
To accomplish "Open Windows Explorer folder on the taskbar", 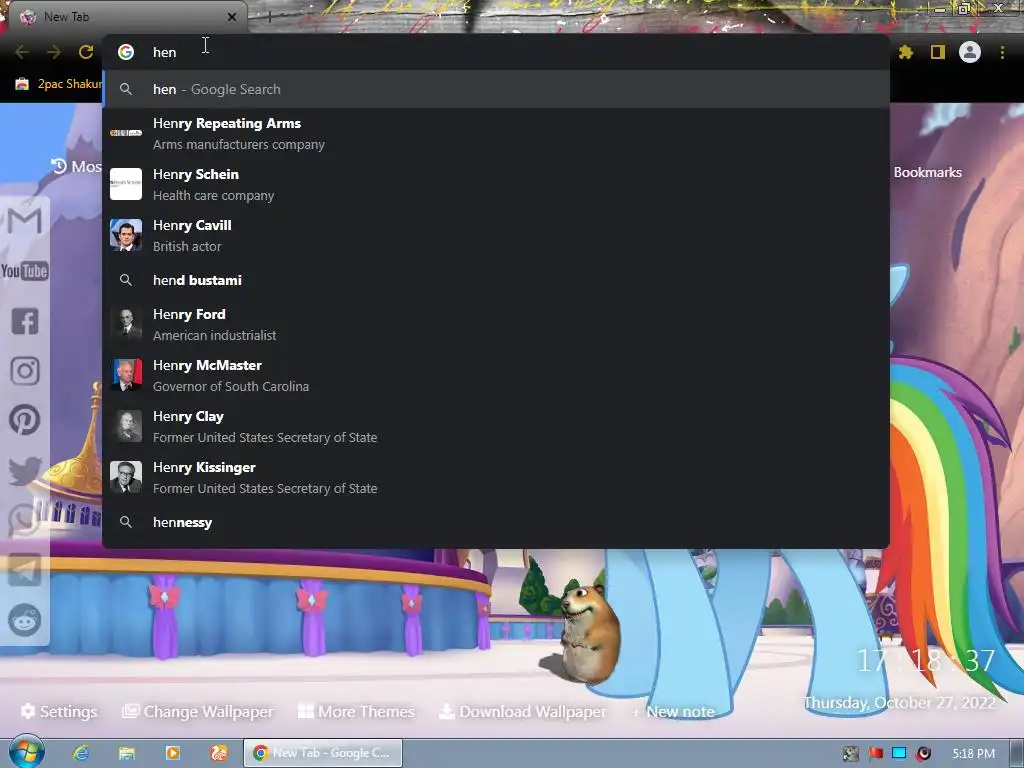I will tap(127, 753).
